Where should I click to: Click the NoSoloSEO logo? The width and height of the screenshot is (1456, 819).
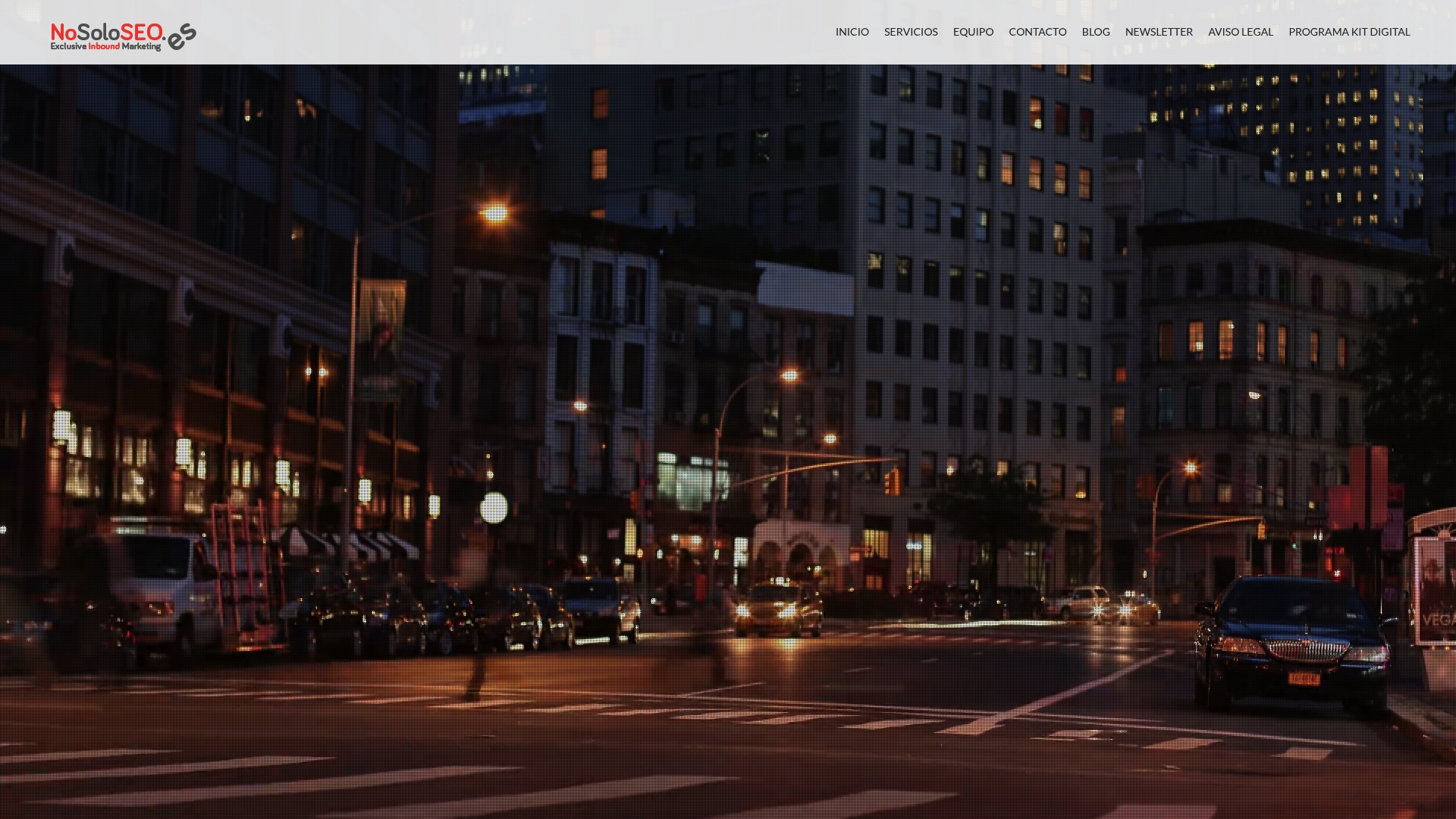point(106,33)
